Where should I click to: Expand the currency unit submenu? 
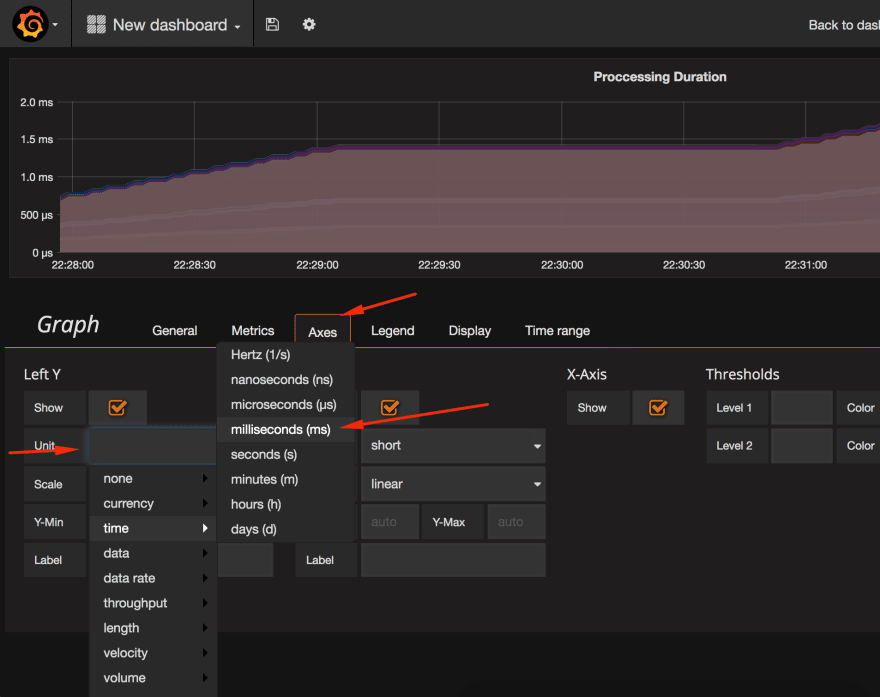click(153, 503)
